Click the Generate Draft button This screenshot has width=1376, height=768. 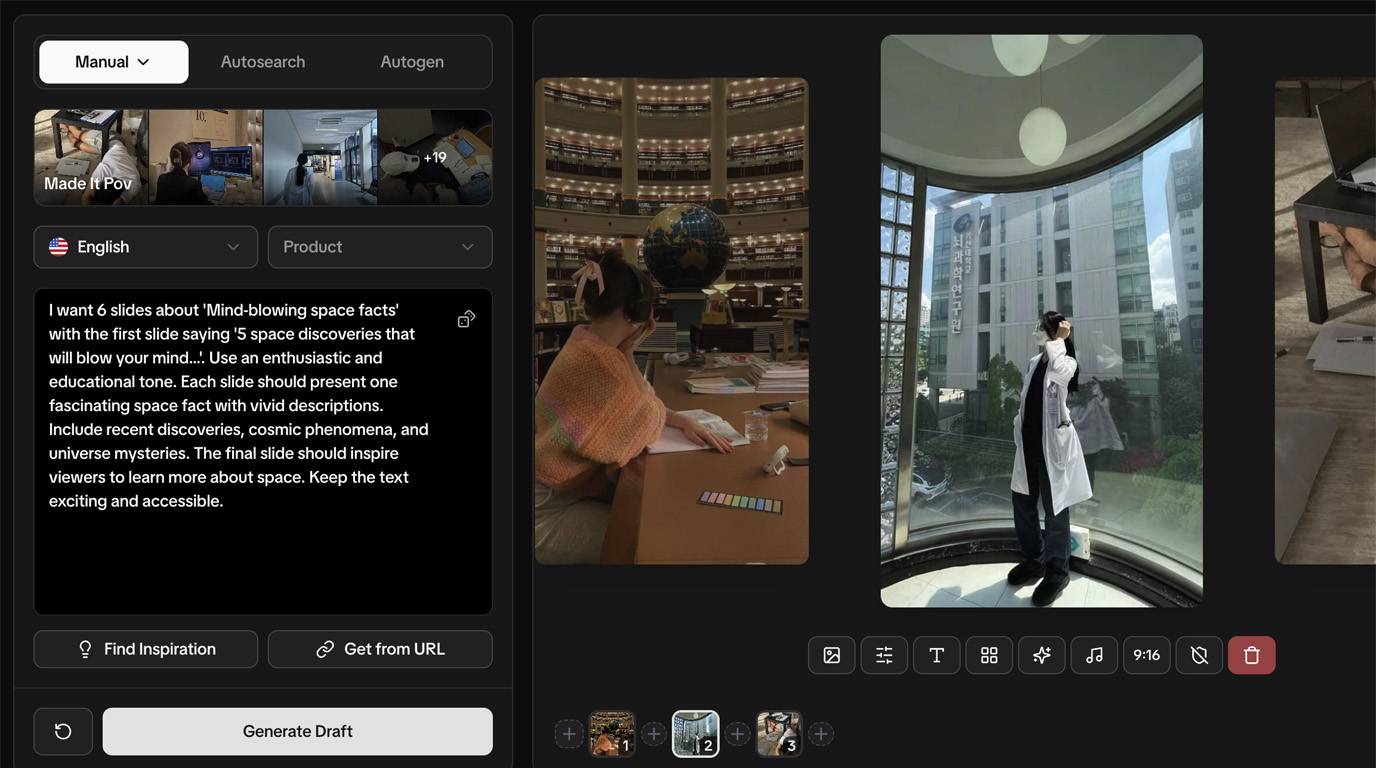pyautogui.click(x=297, y=731)
